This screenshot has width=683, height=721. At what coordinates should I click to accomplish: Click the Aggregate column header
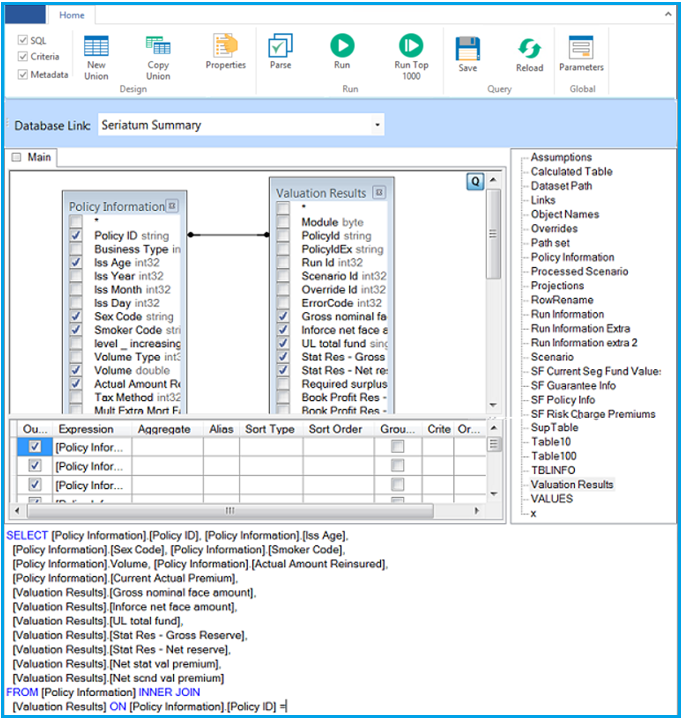164,429
